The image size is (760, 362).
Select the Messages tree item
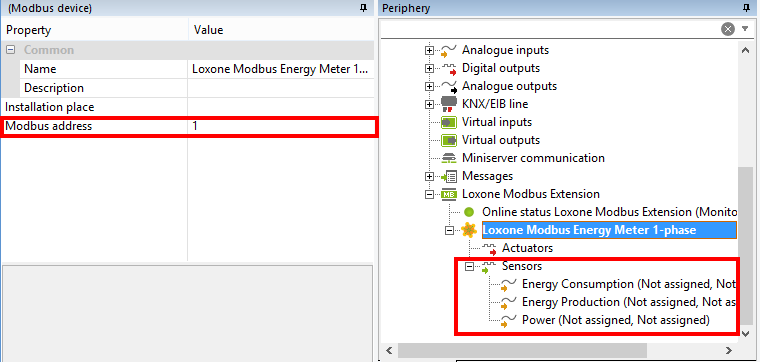(x=487, y=175)
